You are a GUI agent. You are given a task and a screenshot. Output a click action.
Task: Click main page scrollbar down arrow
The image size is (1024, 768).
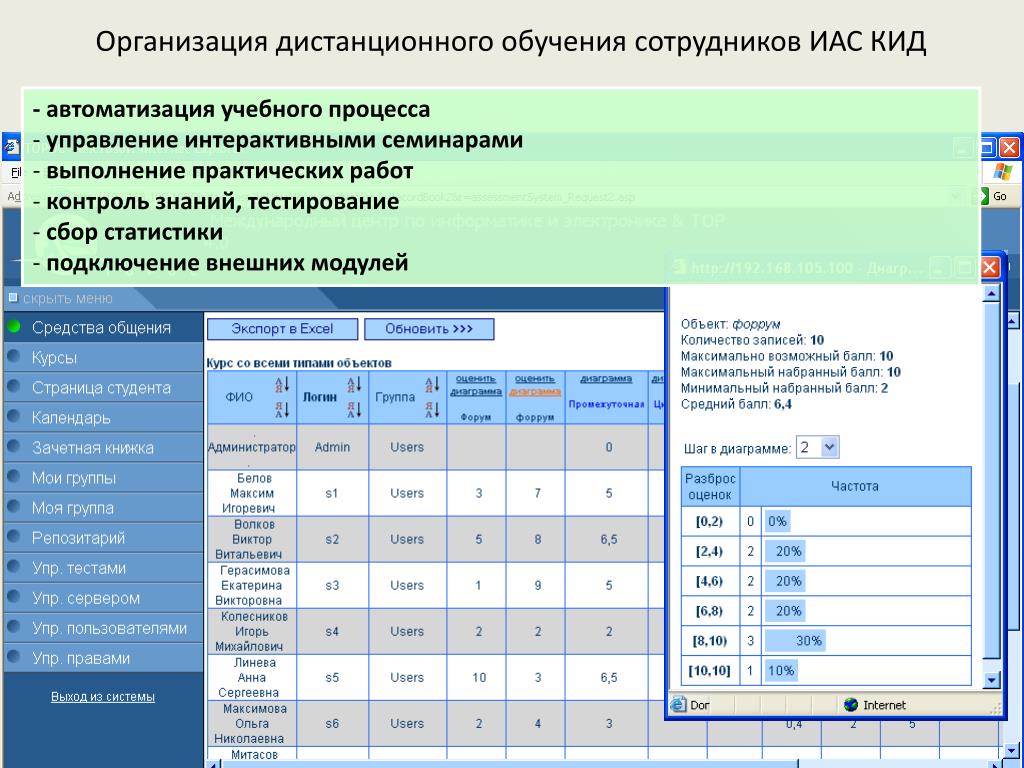(1012, 750)
